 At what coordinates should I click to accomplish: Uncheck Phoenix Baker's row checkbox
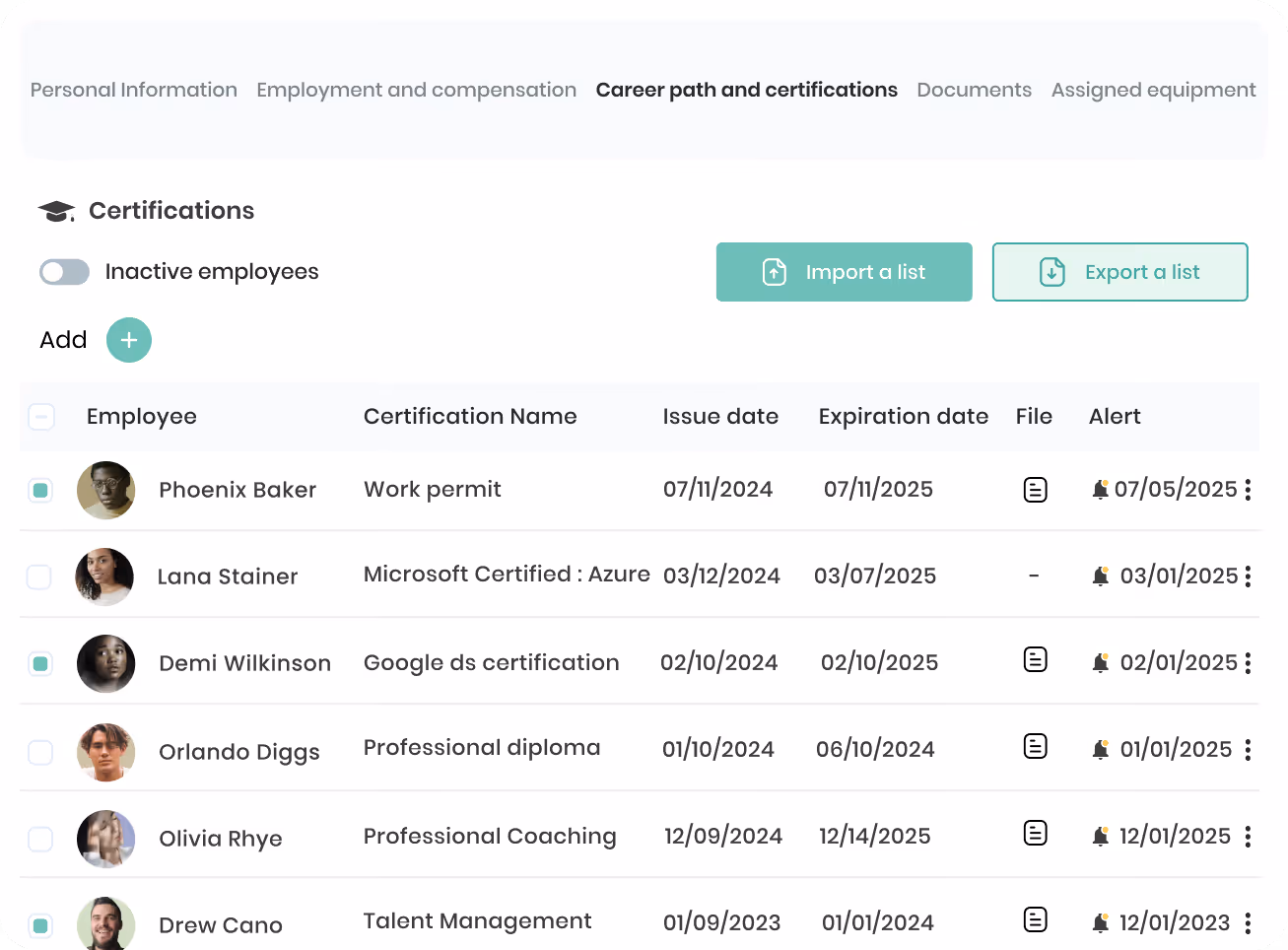click(x=40, y=490)
